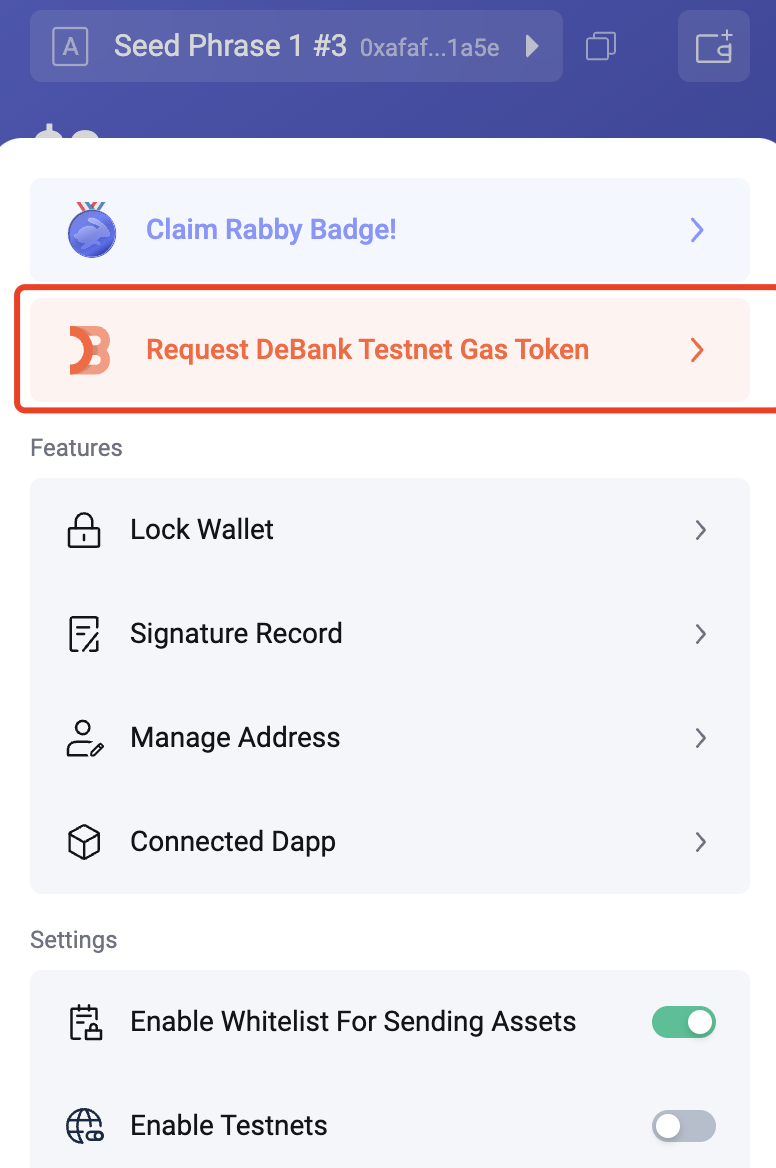Click the Connected Dapp cube icon
Screen dimensions: 776x1168
coord(84,842)
